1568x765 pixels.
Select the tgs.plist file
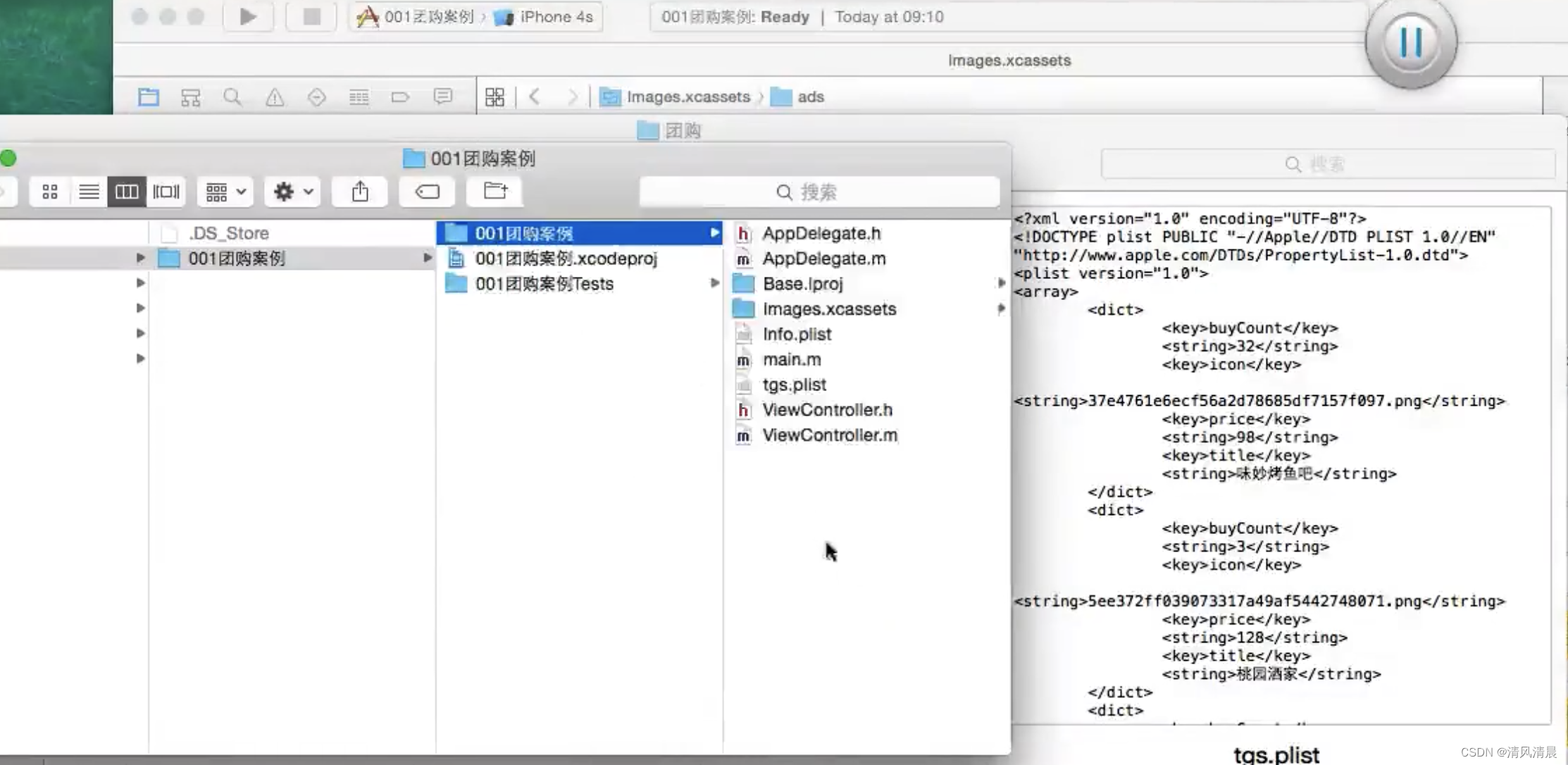pyautogui.click(x=794, y=385)
